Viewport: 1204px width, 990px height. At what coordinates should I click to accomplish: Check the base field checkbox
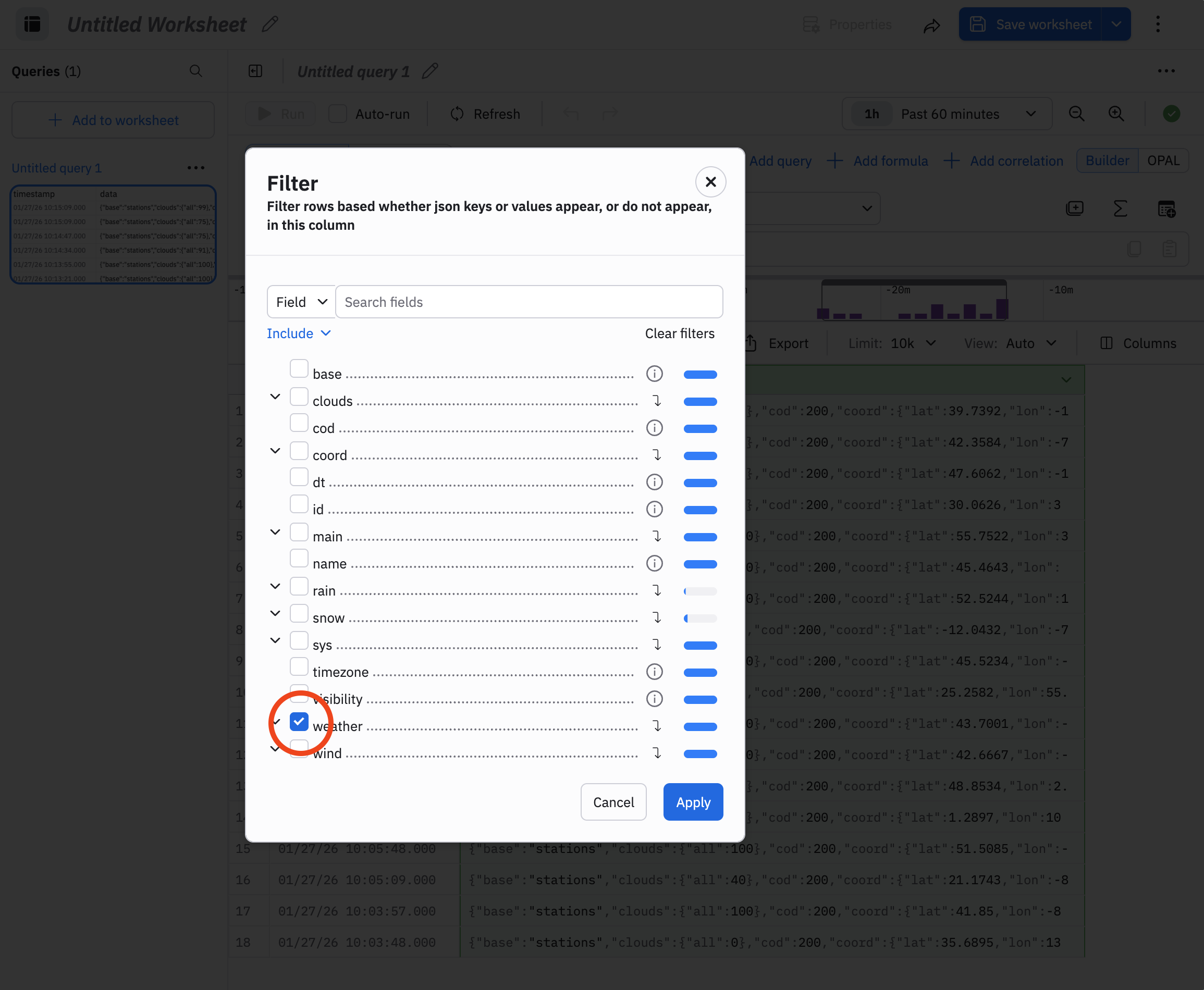coord(299,368)
